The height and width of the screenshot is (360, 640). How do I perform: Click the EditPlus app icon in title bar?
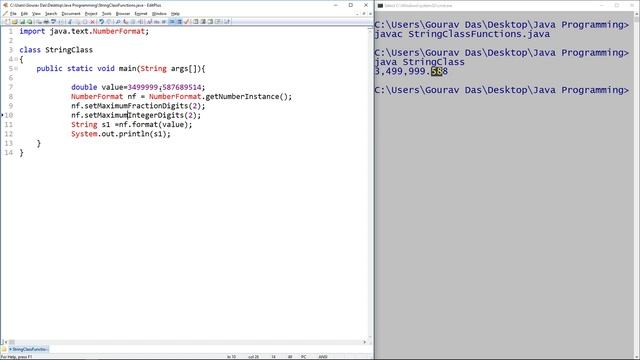(x=5, y=5)
